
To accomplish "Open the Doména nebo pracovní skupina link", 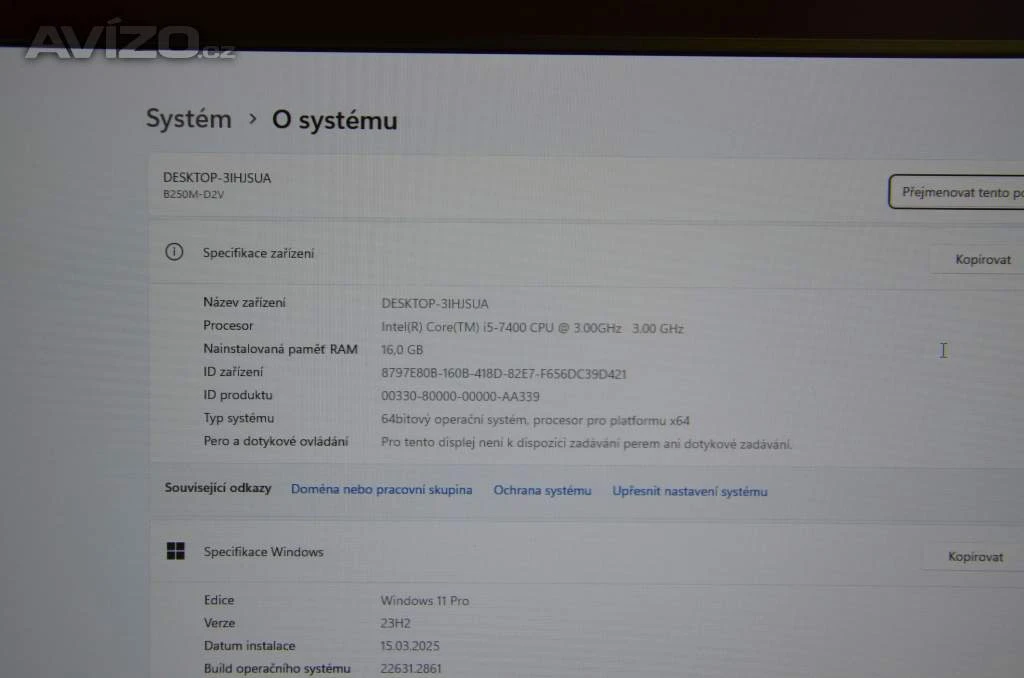I will [x=381, y=489].
